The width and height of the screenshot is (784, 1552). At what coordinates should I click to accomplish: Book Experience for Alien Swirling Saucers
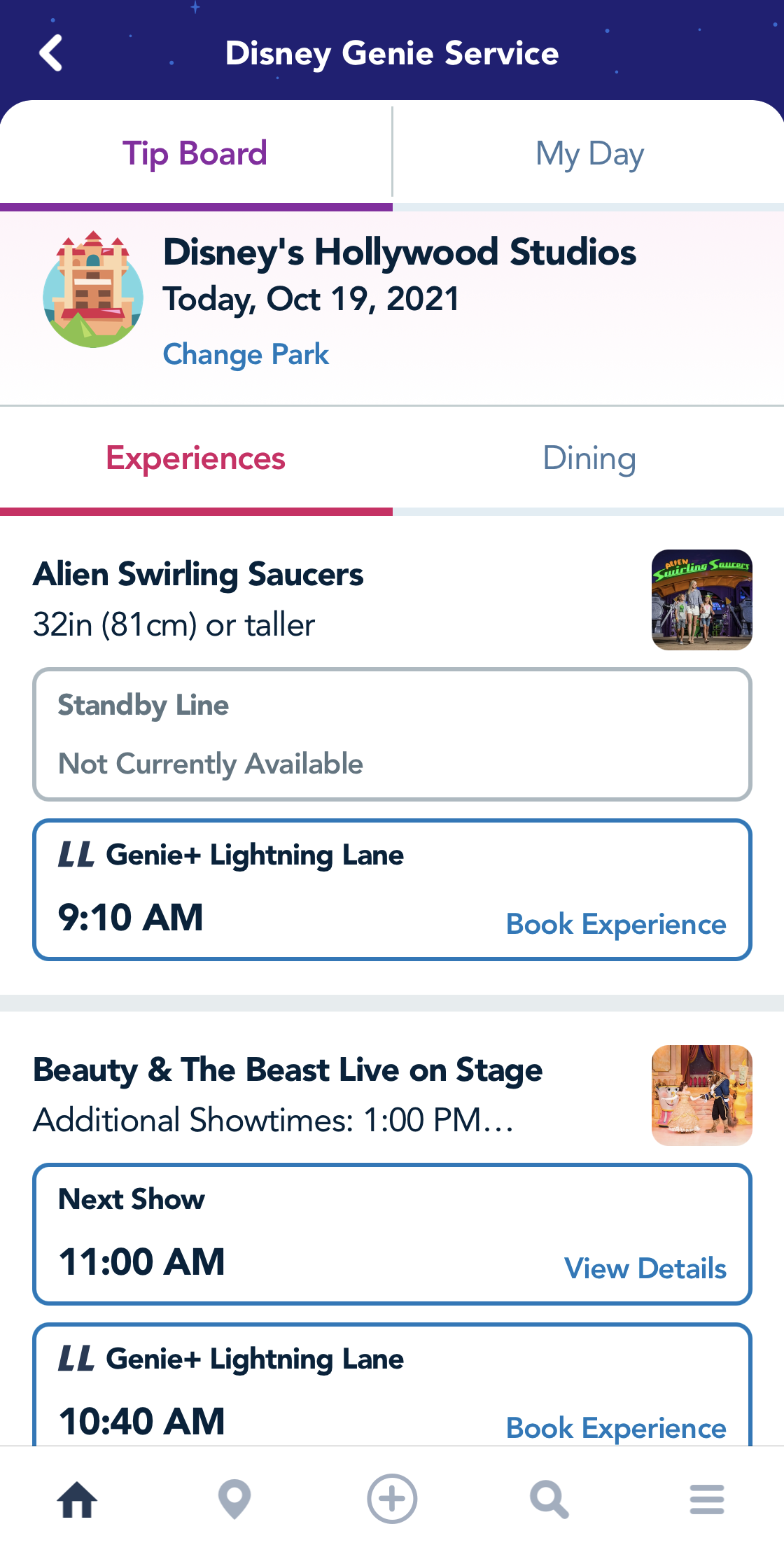pos(616,924)
